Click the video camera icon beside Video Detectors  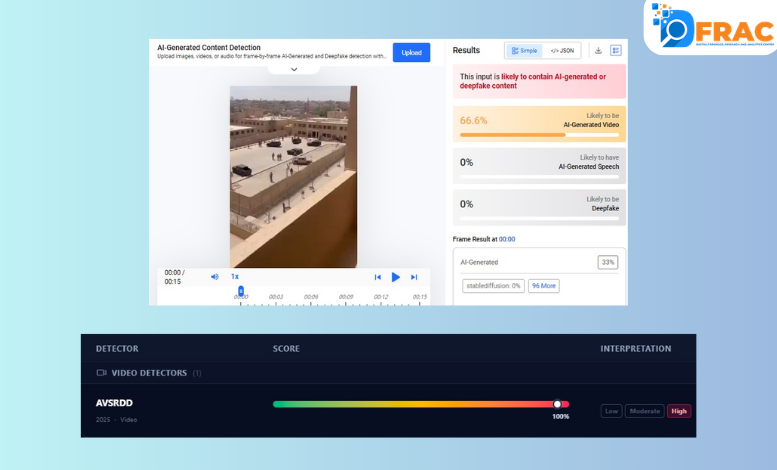pyautogui.click(x=101, y=373)
